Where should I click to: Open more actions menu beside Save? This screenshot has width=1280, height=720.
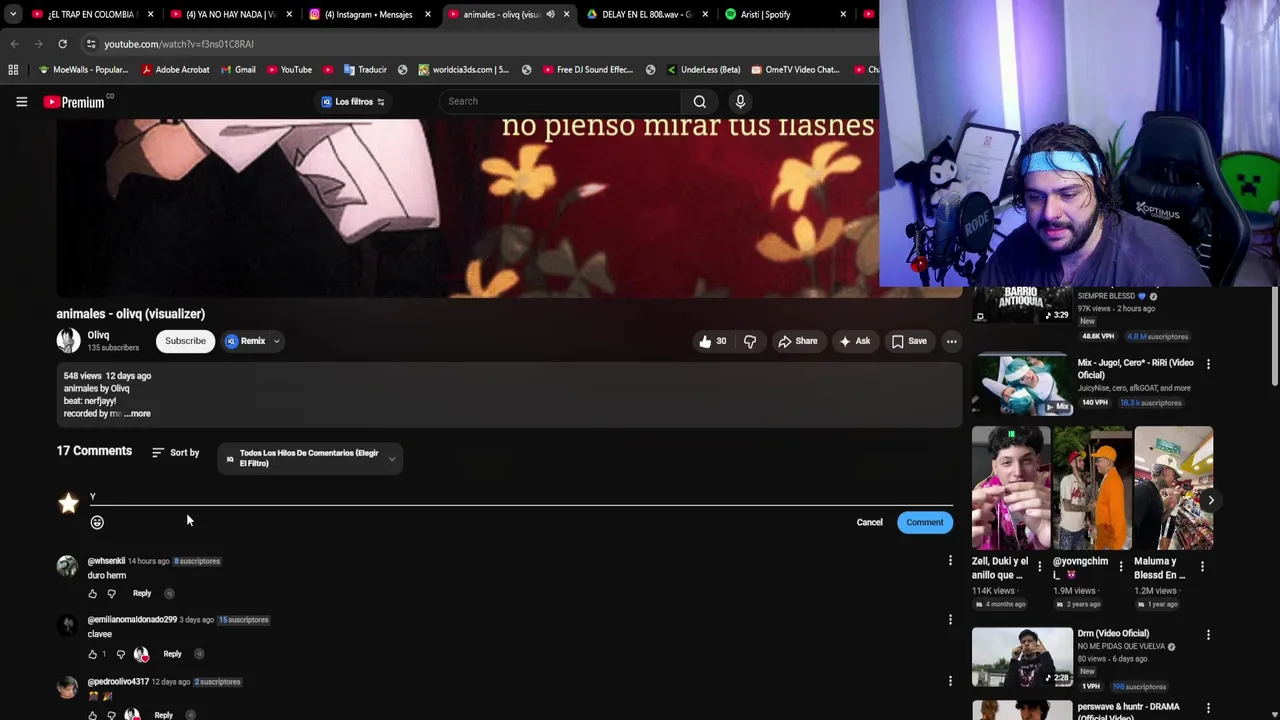(952, 341)
